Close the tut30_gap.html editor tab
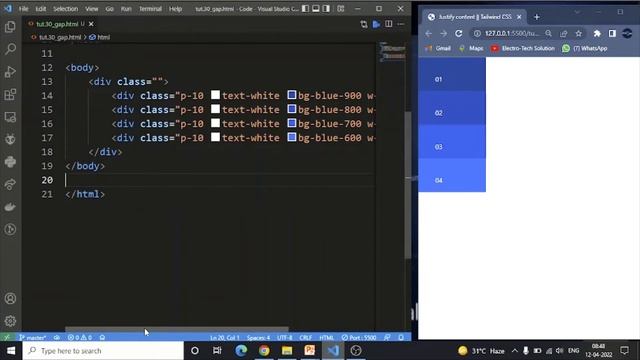The width and height of the screenshot is (640, 360). 91,24
